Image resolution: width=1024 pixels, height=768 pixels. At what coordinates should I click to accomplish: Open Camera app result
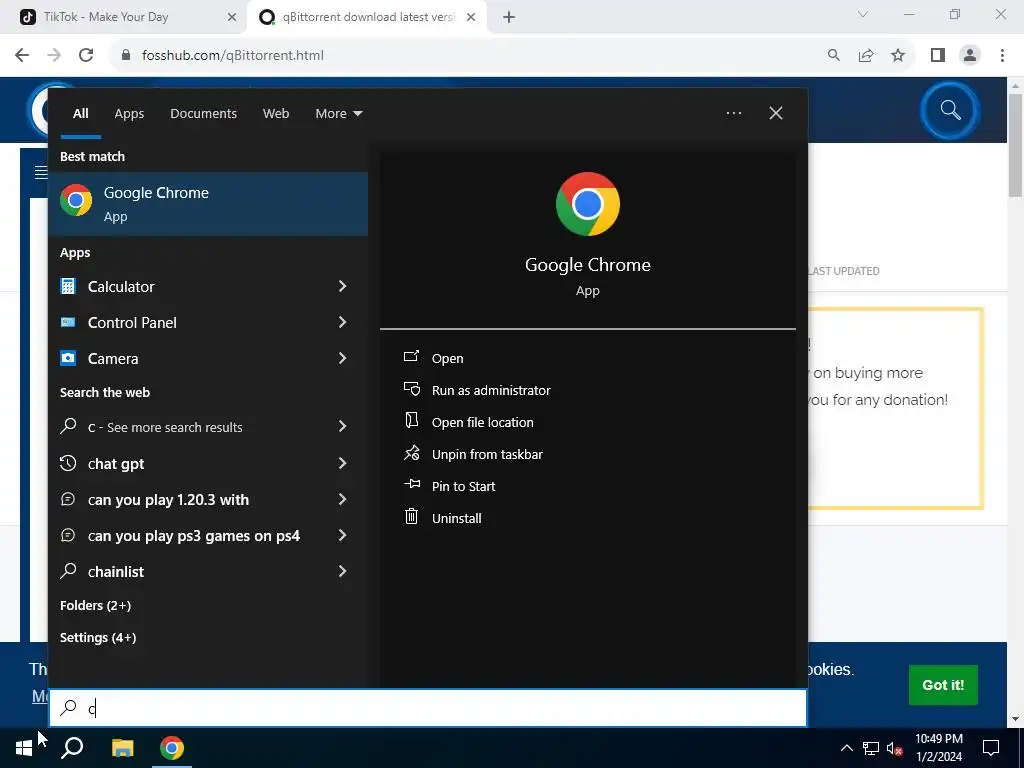click(112, 359)
